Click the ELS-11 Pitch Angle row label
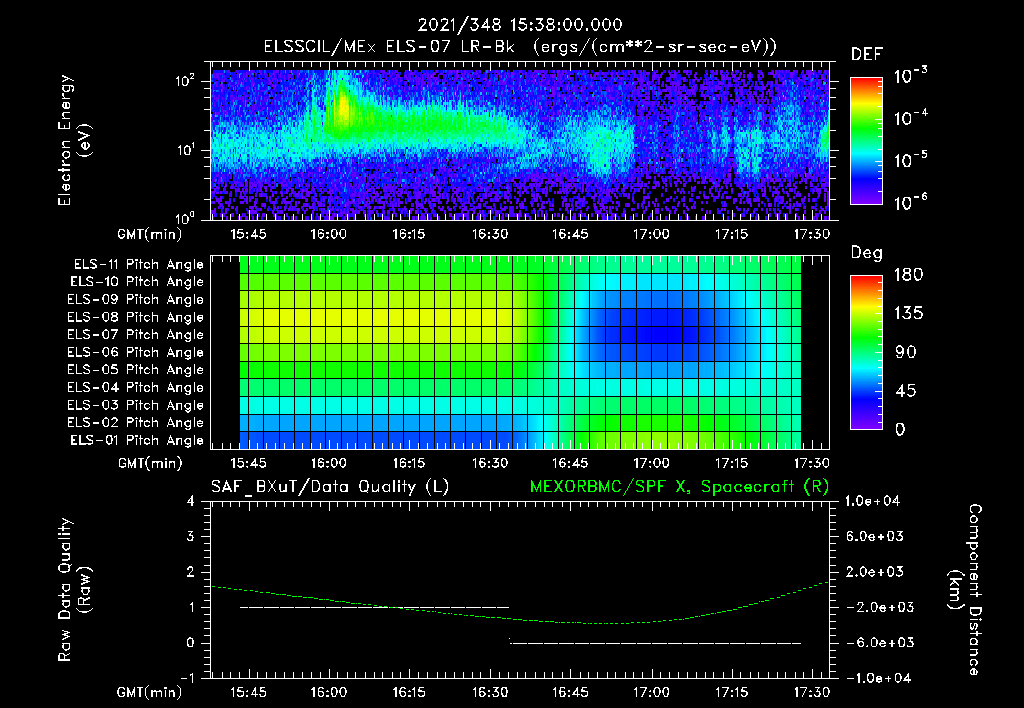Image resolution: width=1024 pixels, height=708 pixels. click(138, 265)
